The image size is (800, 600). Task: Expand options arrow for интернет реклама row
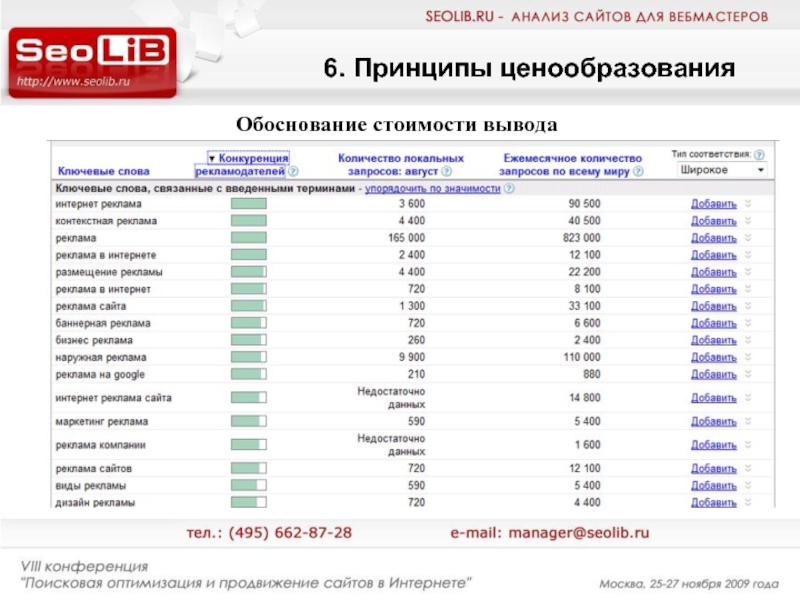point(748,204)
